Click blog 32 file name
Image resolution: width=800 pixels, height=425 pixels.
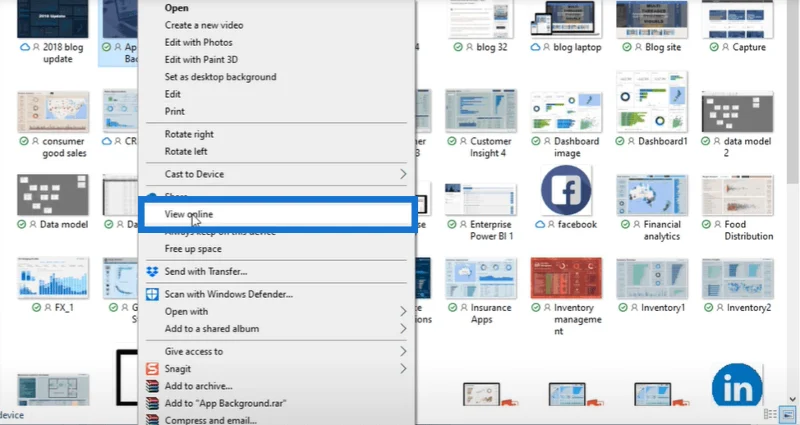(492, 47)
